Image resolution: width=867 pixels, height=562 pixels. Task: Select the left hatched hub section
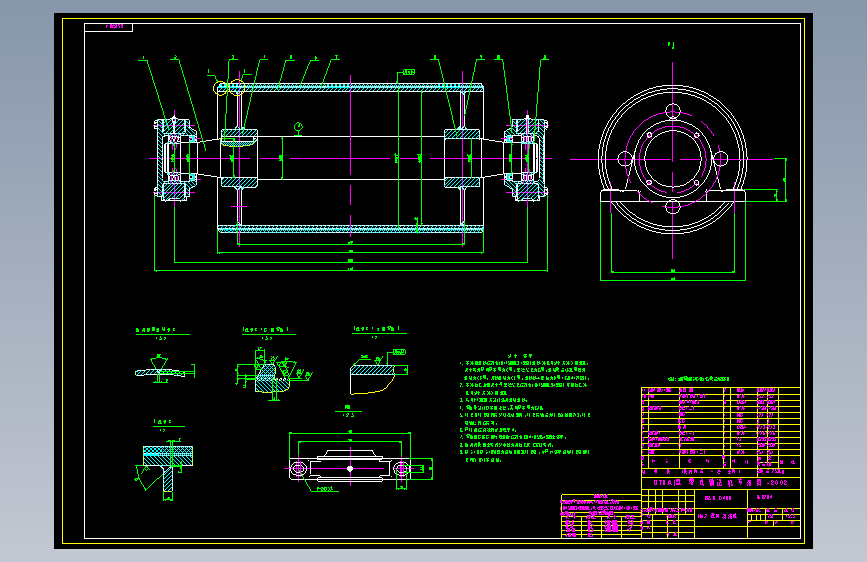click(239, 159)
